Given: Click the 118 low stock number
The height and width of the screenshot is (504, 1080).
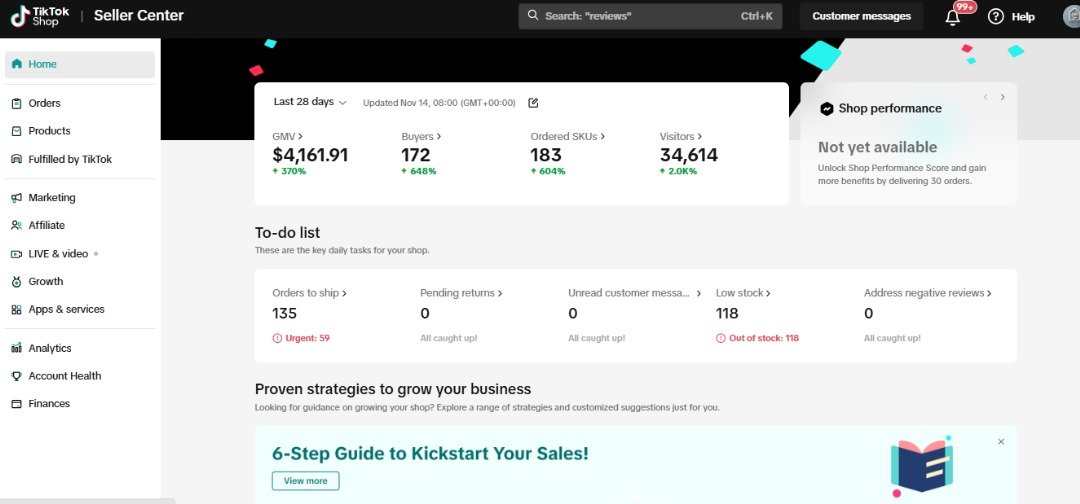Looking at the screenshot, I should (x=727, y=313).
